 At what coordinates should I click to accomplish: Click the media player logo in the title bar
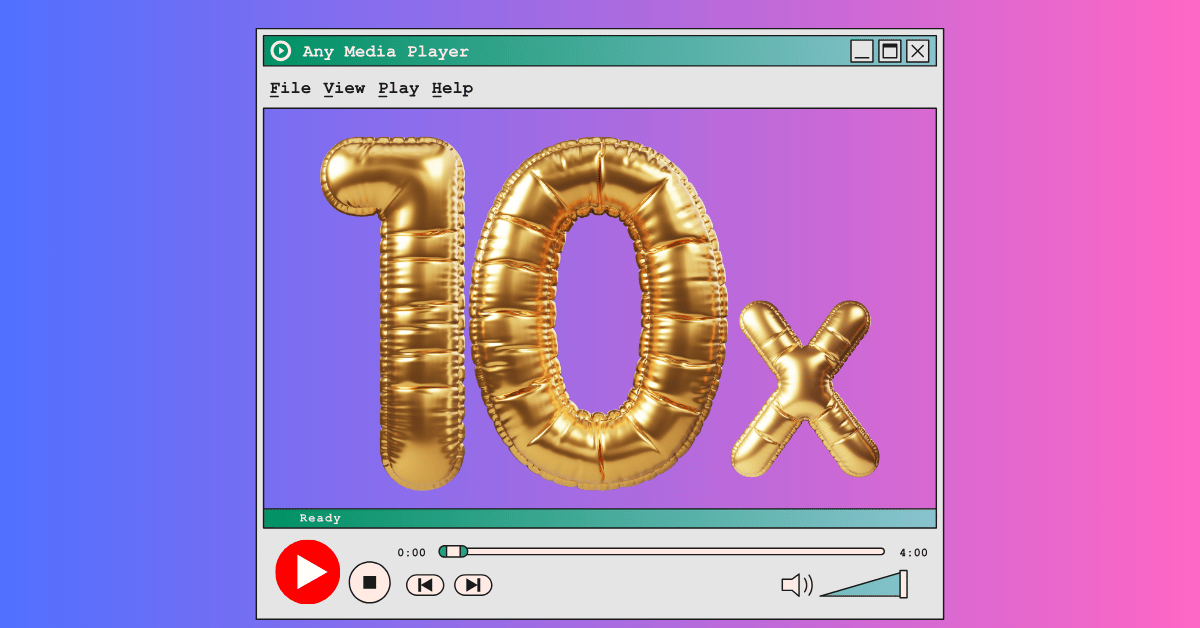pyautogui.click(x=281, y=50)
